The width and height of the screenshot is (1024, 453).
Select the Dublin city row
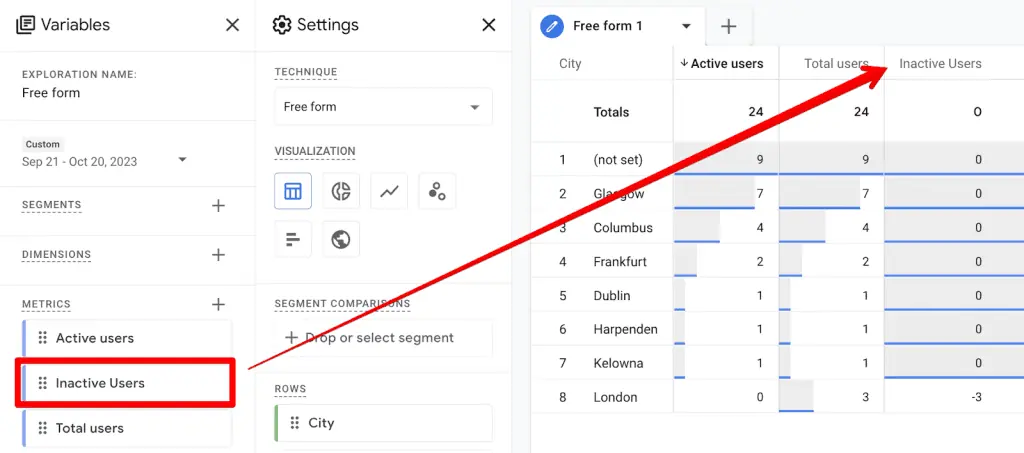coord(611,296)
